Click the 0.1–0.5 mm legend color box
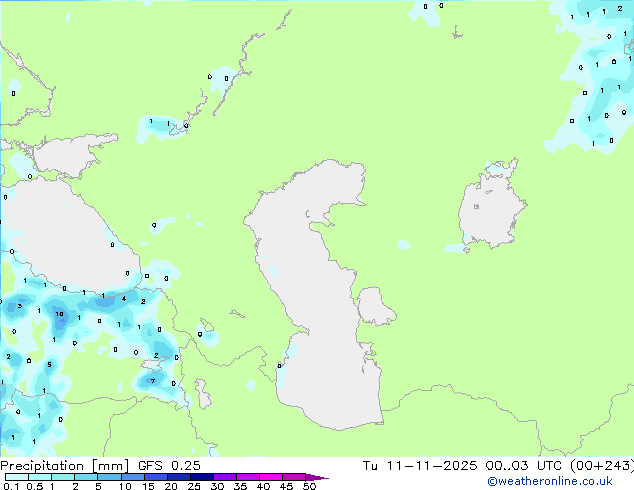Screen dimensions: 634x490 pyautogui.click(x=17, y=477)
